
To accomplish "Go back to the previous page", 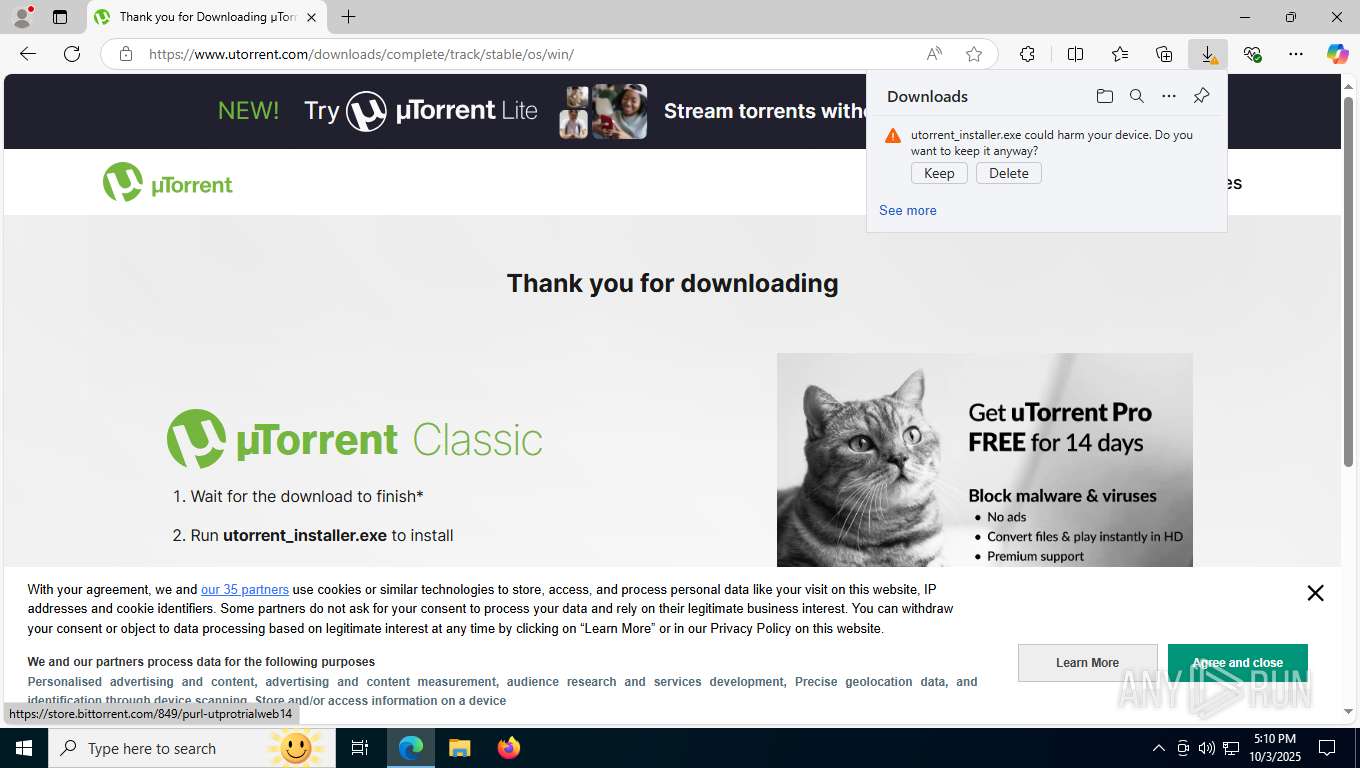I will 28,54.
